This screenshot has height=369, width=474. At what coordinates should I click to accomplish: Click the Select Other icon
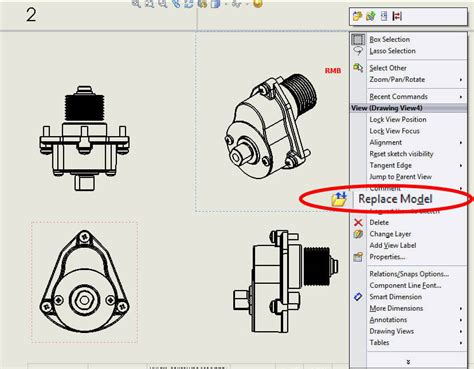coord(358,68)
